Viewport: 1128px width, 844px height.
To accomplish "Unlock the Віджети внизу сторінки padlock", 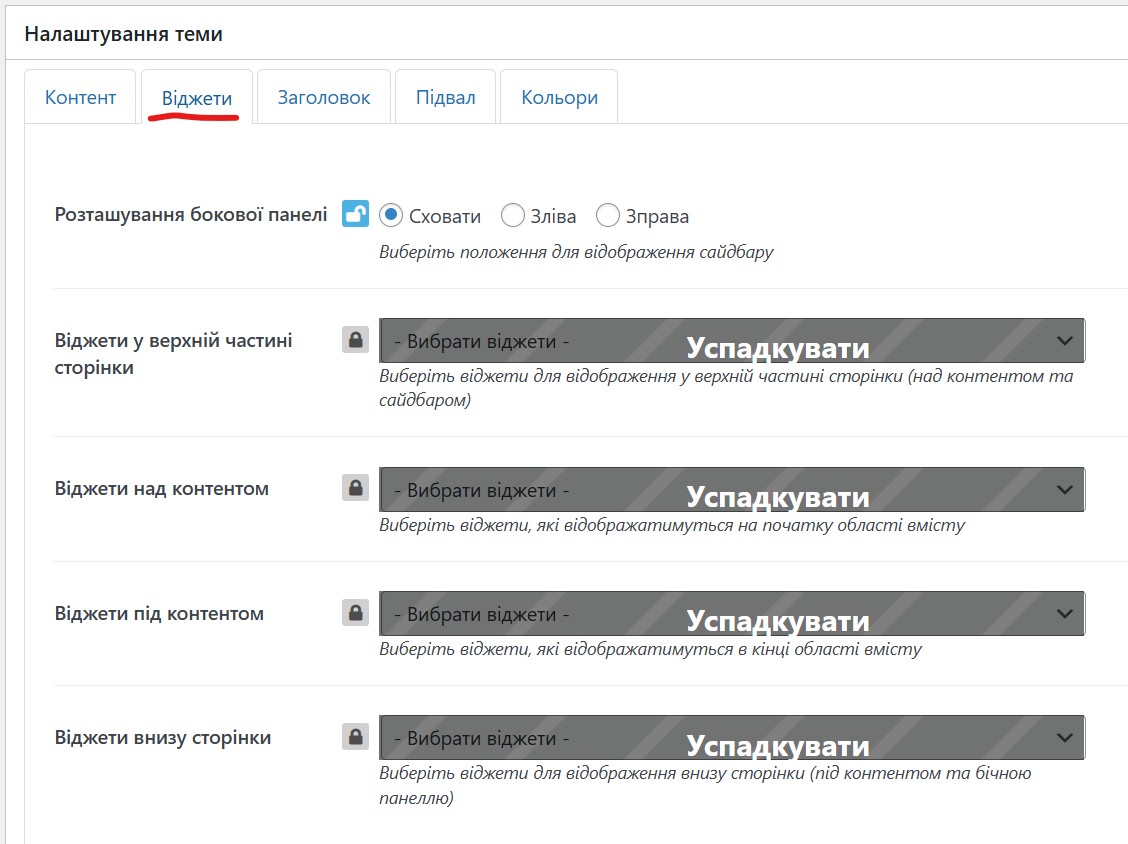I will point(355,737).
